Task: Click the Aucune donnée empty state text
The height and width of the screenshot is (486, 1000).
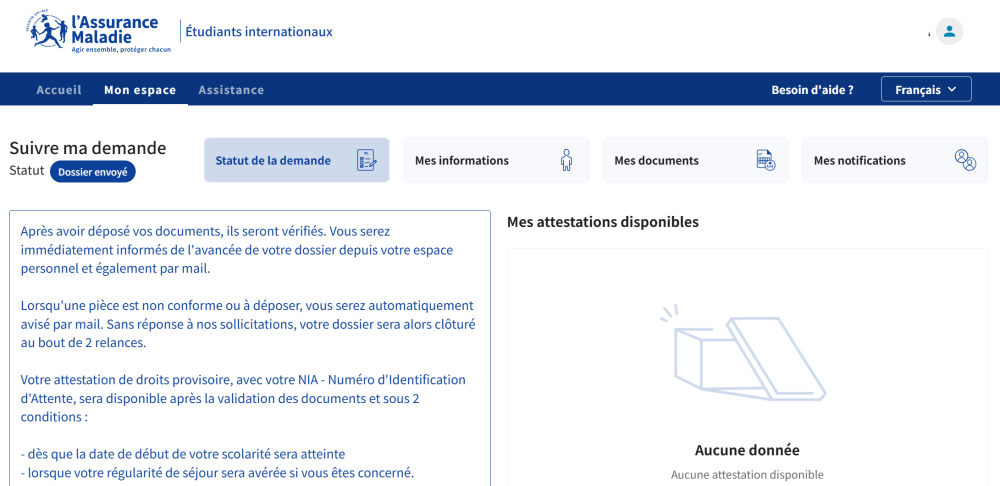Action: 747,450
